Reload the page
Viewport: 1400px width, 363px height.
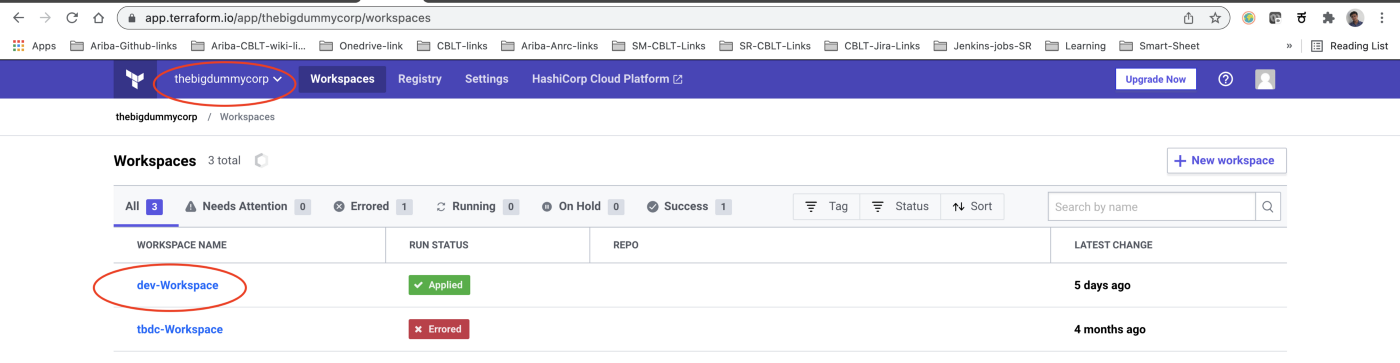pos(72,18)
